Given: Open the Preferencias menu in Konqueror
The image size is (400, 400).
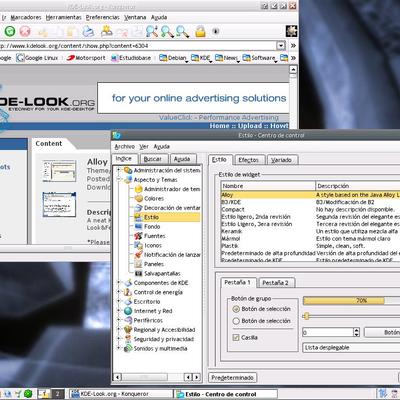Looking at the screenshot, I should coord(103,17).
